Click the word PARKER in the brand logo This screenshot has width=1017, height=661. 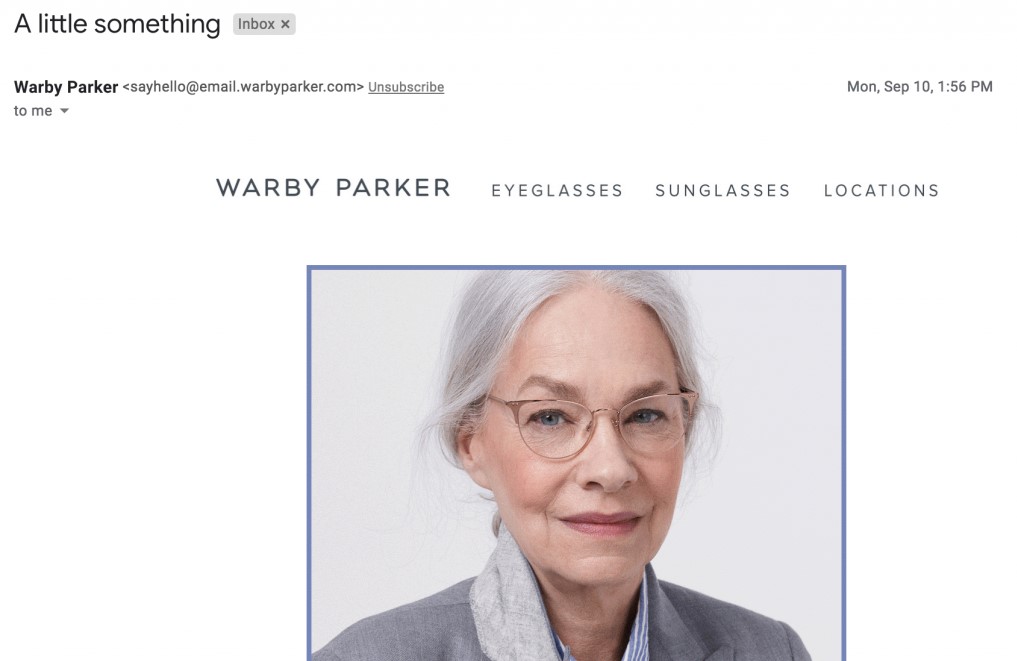point(393,188)
